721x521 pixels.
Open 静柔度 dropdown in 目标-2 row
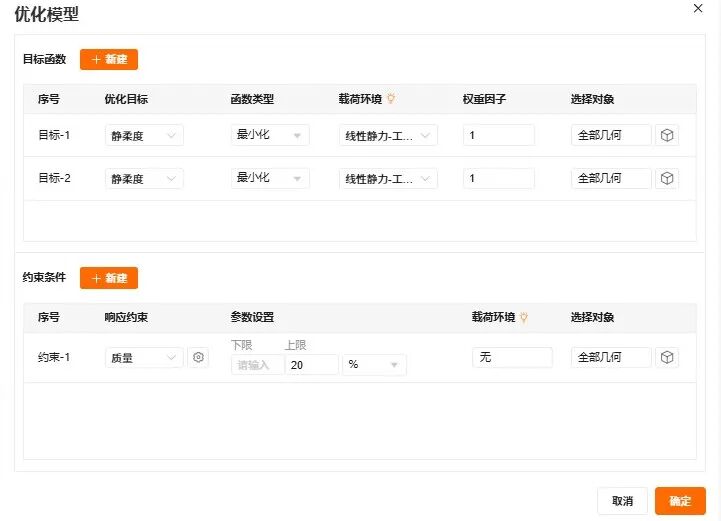pos(144,178)
